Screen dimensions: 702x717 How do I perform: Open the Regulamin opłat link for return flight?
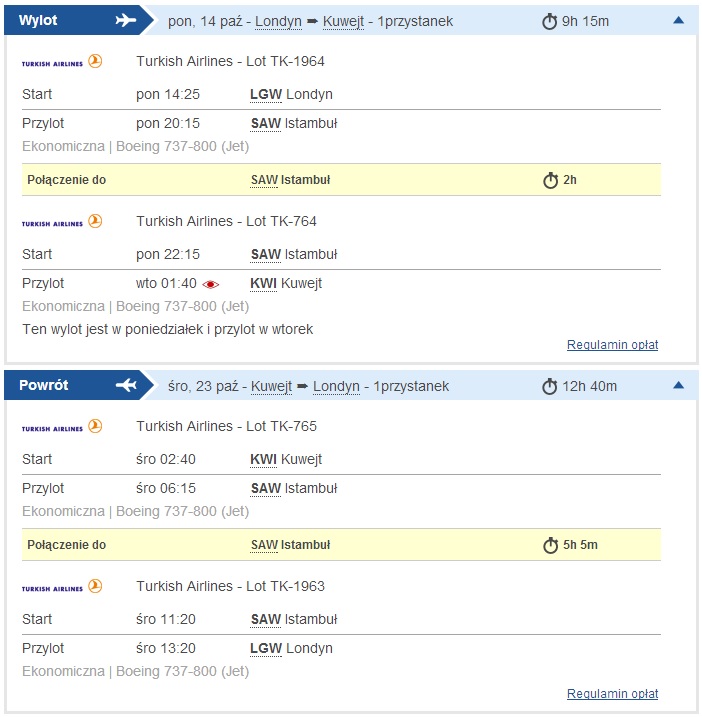point(612,694)
